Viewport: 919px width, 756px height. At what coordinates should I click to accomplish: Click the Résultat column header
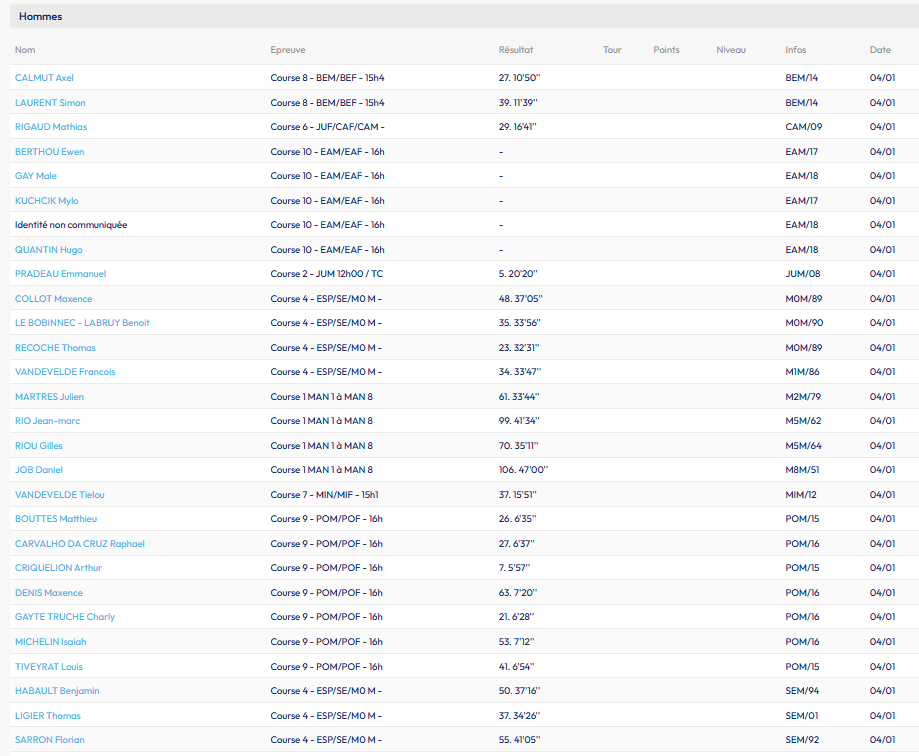click(x=516, y=50)
